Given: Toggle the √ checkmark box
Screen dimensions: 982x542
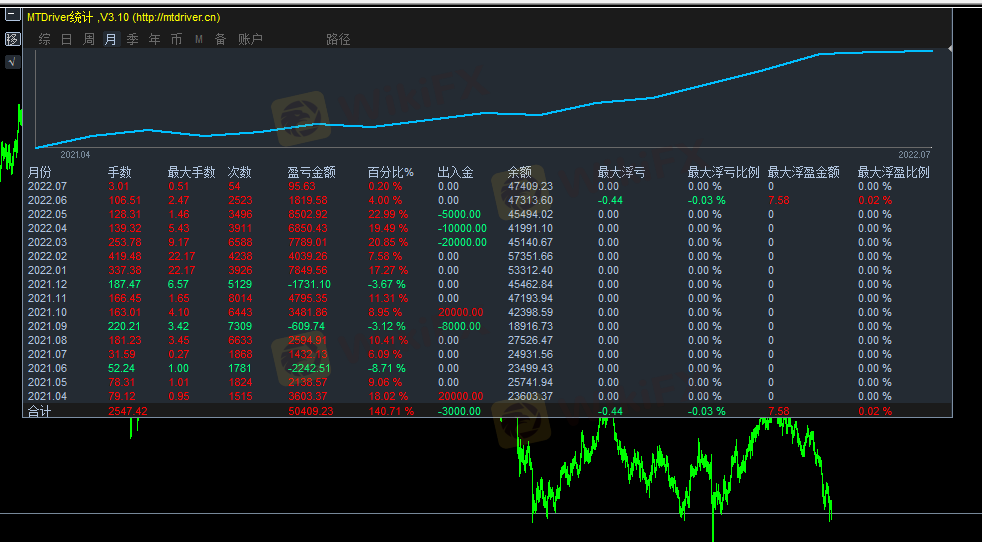Looking at the screenshot, I should pos(12,62).
